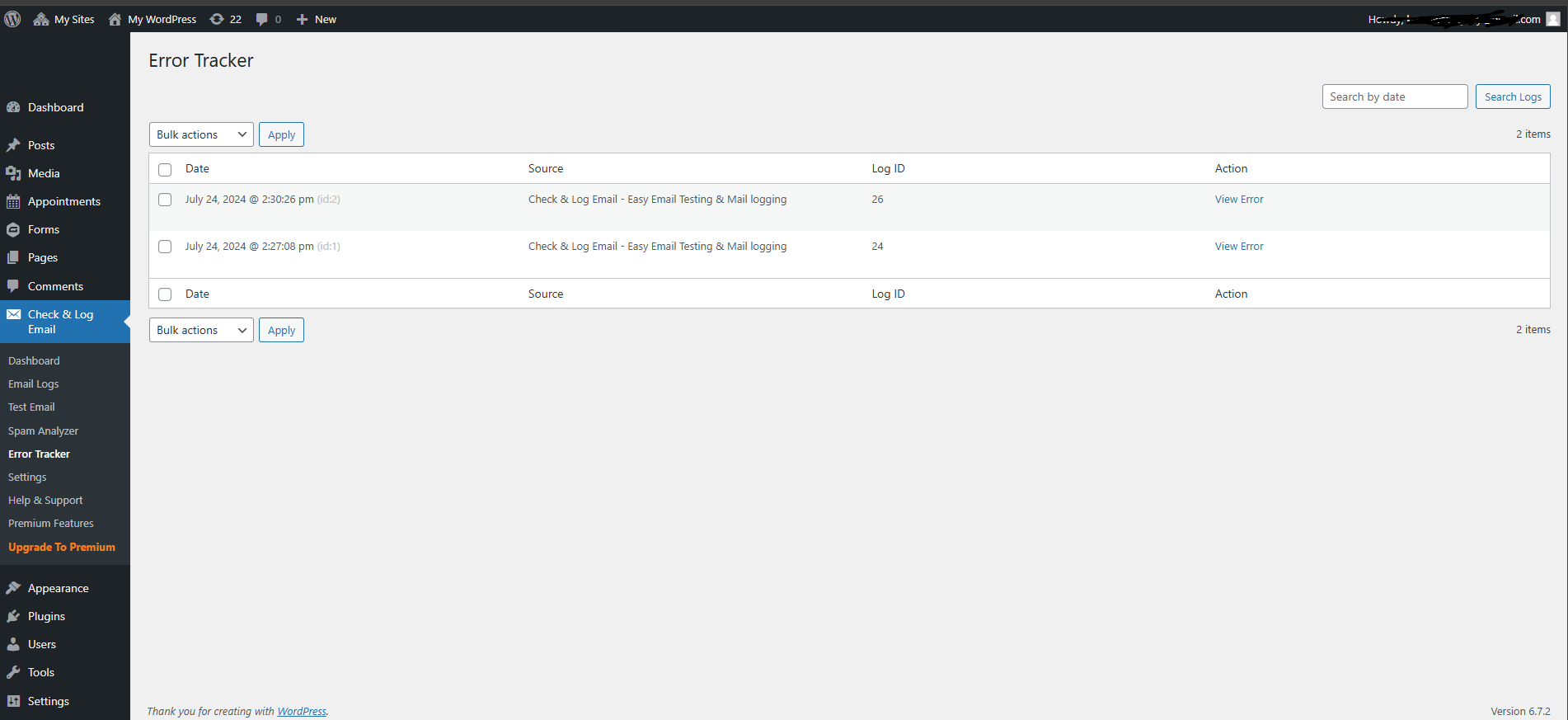Click the Check & Log Email envelope icon
Screen dimensions: 1568x720
[13, 314]
